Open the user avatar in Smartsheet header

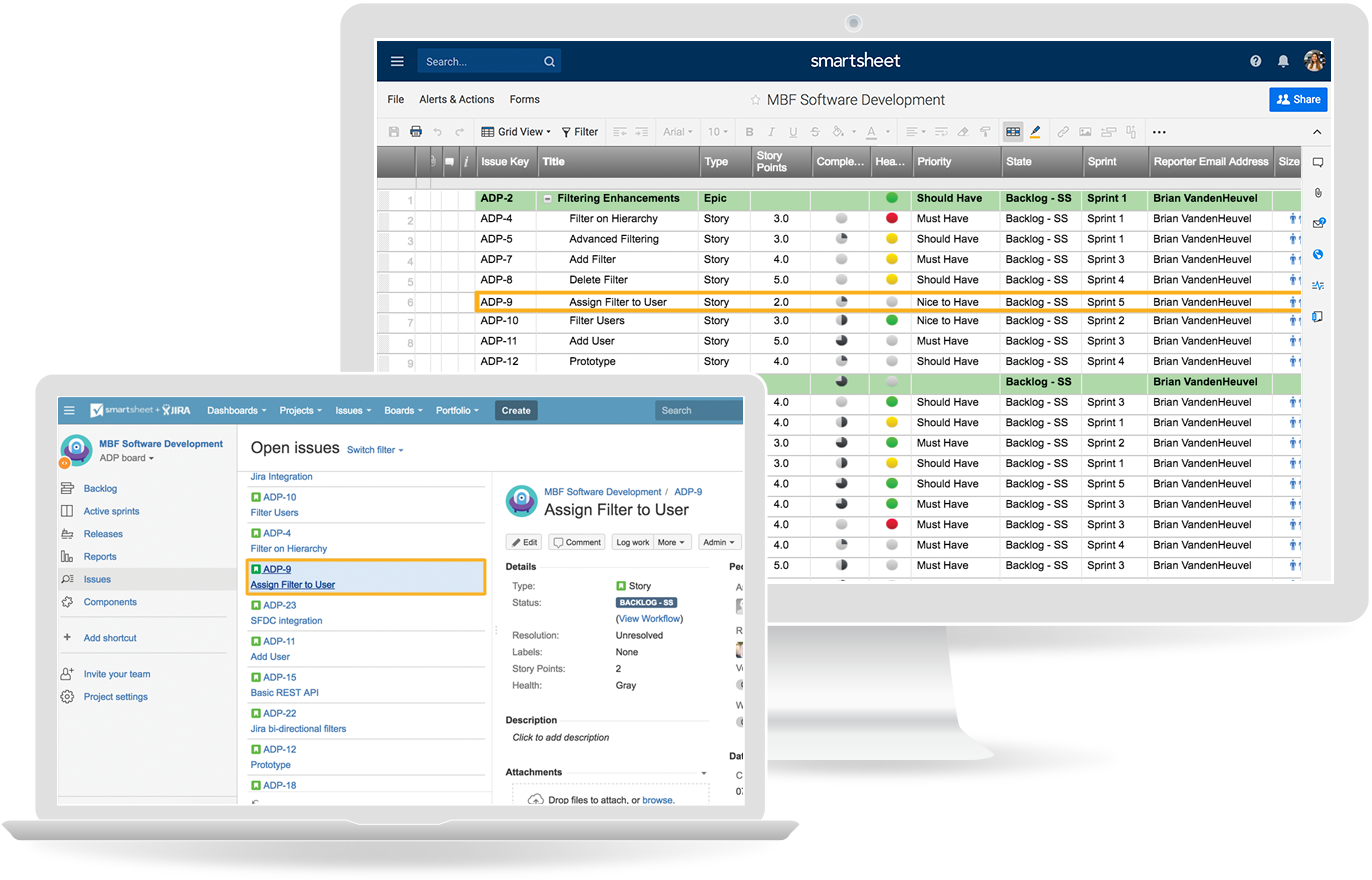point(1314,61)
